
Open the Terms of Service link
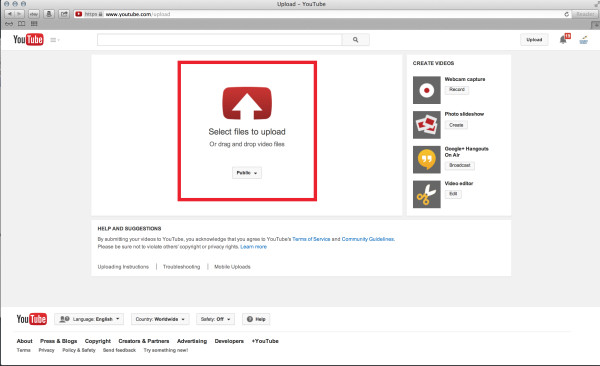311,239
